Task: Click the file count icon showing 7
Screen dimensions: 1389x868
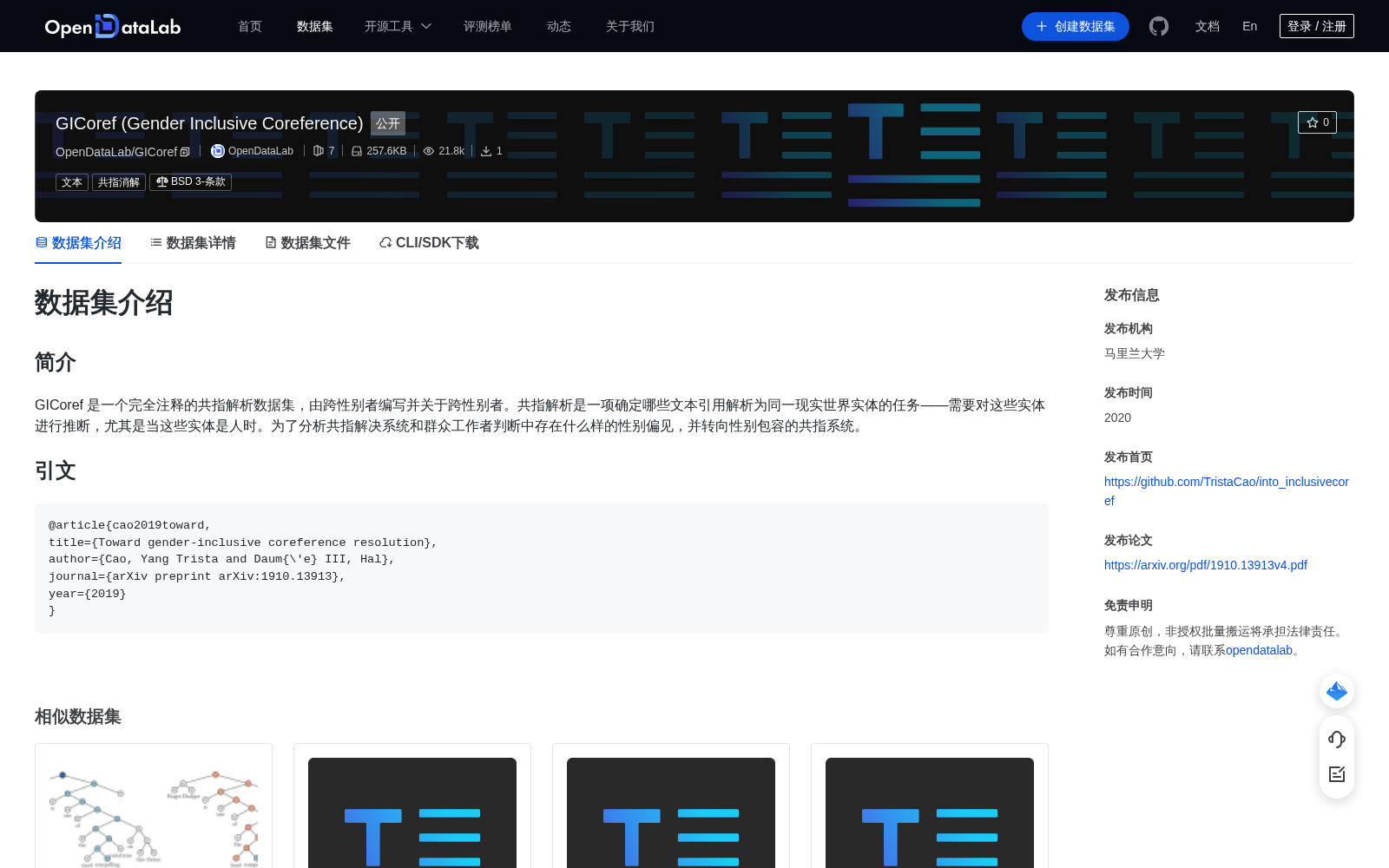Action: [x=319, y=151]
